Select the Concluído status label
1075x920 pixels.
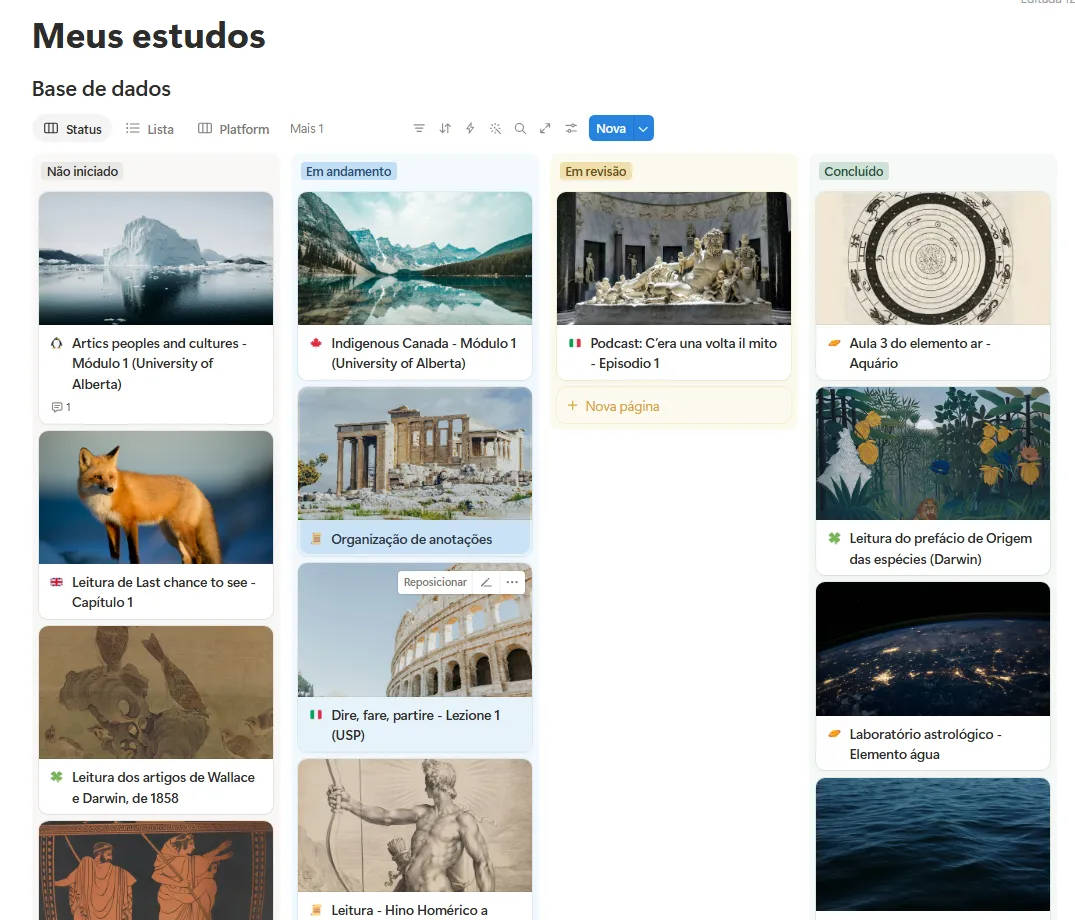[x=854, y=171]
